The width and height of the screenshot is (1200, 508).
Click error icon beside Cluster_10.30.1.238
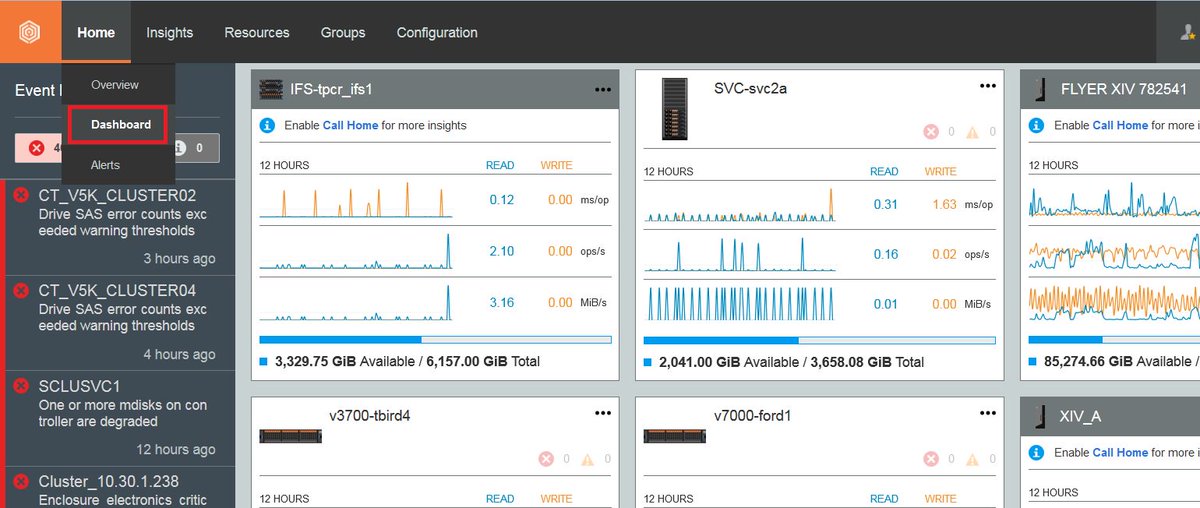coord(21,481)
